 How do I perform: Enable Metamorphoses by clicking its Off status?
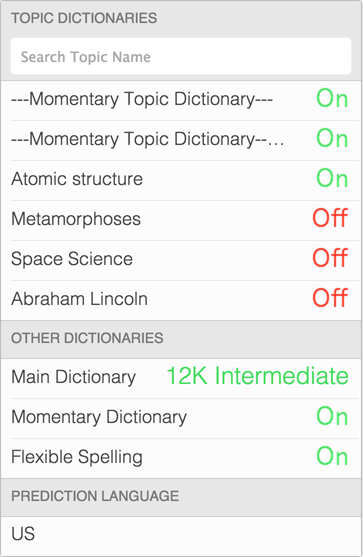[330, 218]
